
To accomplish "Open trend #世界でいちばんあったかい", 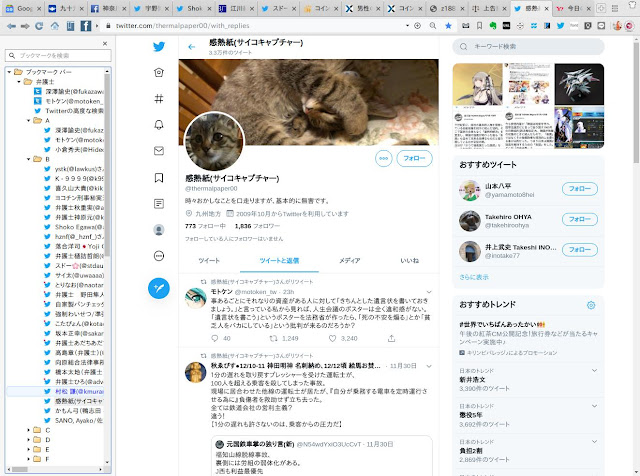I will coord(502,325).
